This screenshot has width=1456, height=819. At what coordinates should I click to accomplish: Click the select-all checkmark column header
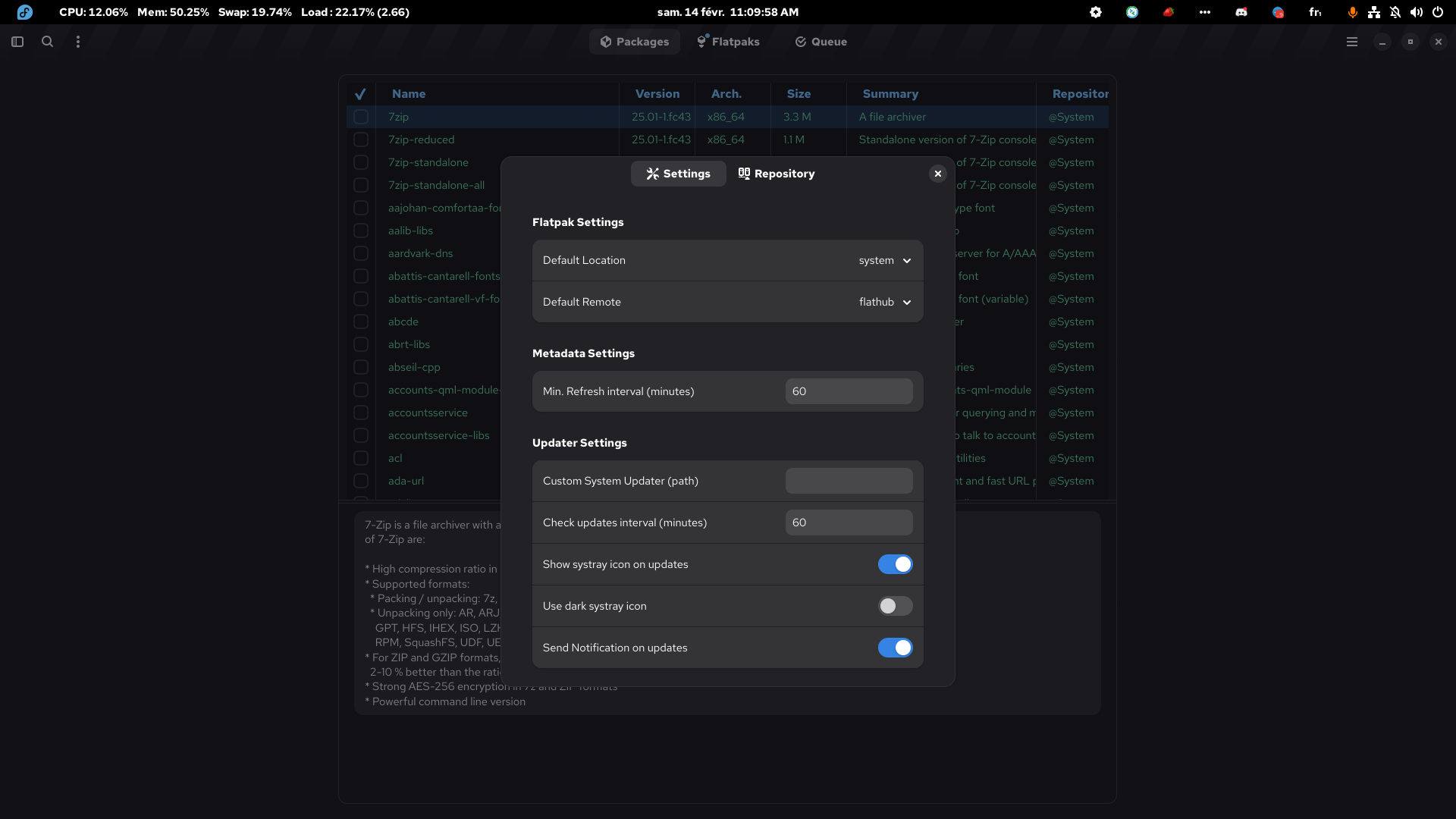(x=360, y=94)
